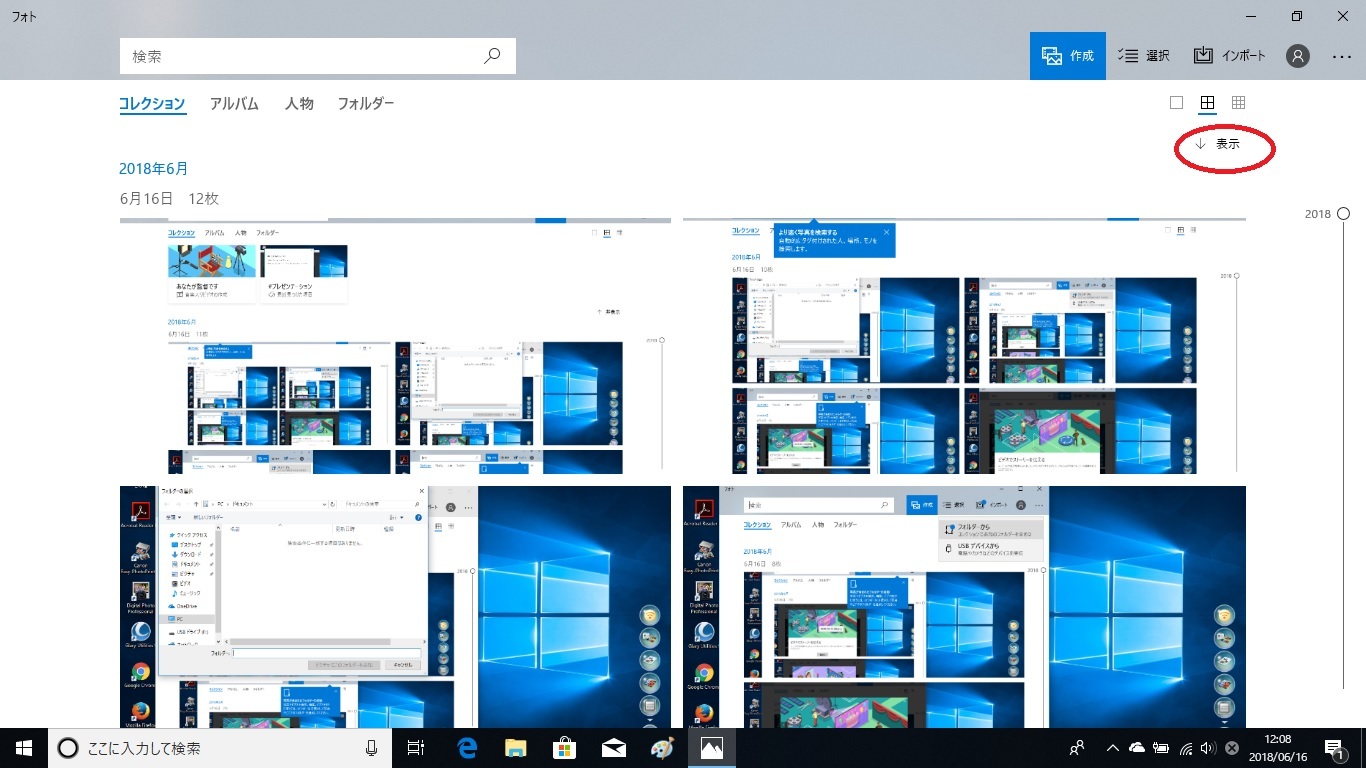Click the 表示 show button
1366x768 pixels.
[1218, 144]
